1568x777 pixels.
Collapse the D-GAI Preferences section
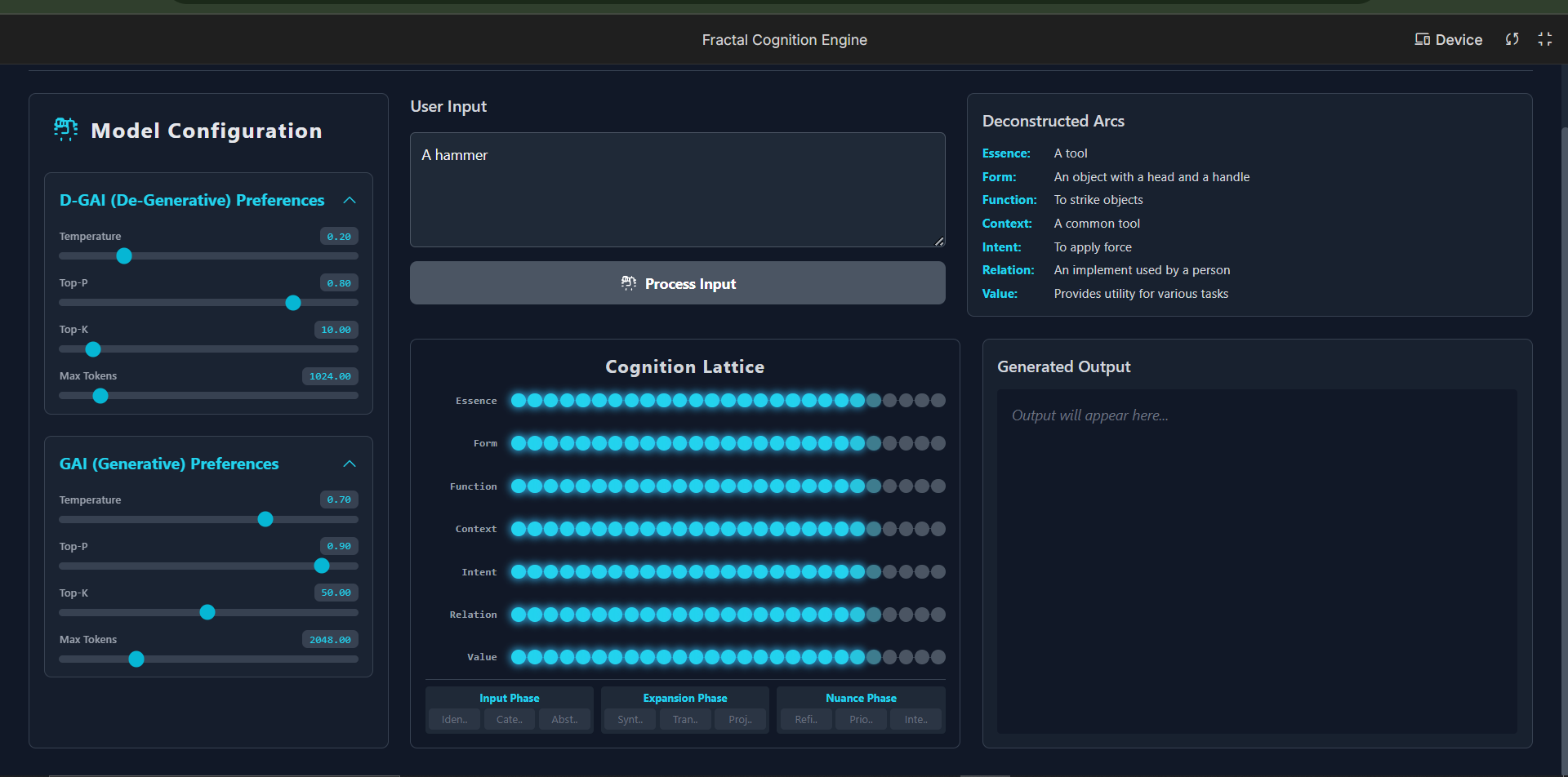point(350,200)
